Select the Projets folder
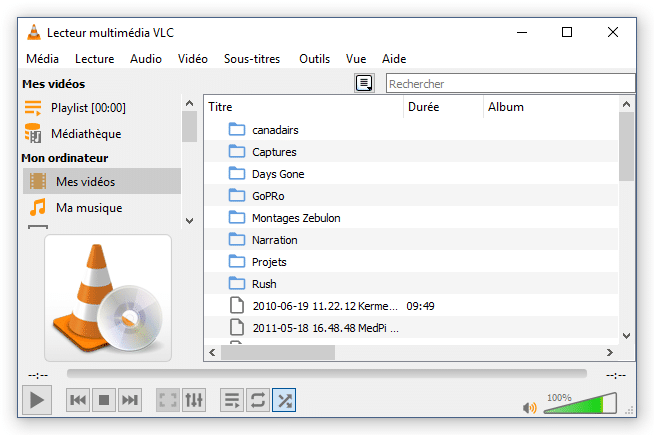 click(411, 262)
